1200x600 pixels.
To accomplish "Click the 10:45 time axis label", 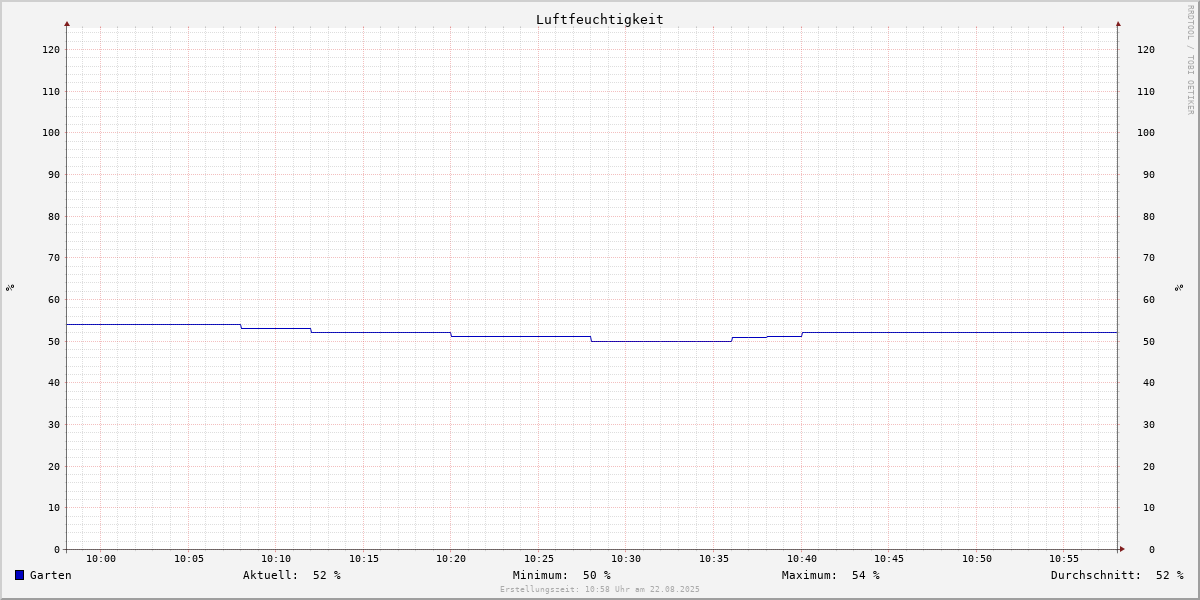I will tap(889, 558).
